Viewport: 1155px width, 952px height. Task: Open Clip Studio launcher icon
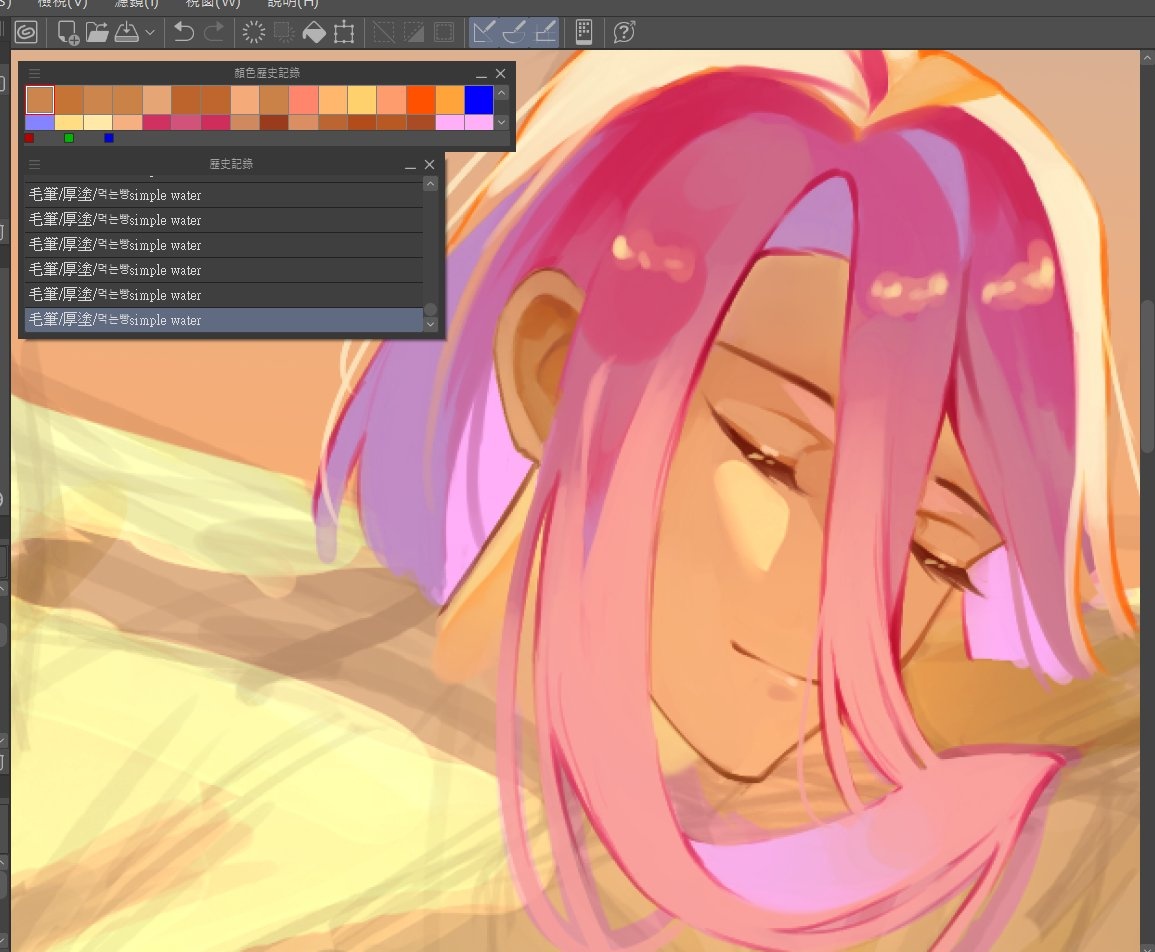tap(27, 32)
